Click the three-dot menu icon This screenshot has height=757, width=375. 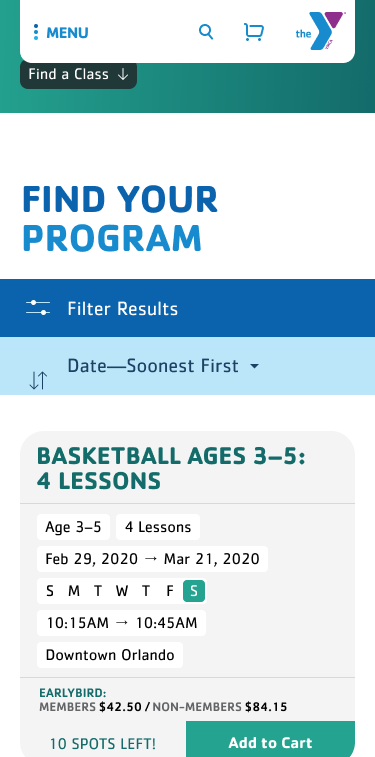coord(36,32)
